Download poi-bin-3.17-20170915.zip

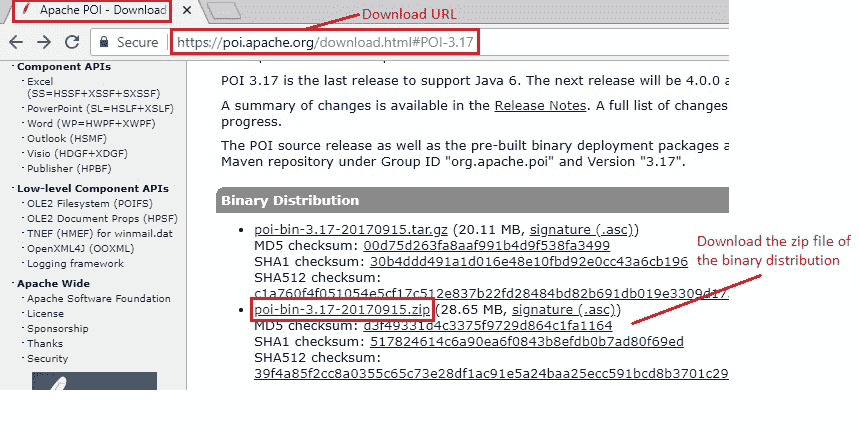pos(342,310)
